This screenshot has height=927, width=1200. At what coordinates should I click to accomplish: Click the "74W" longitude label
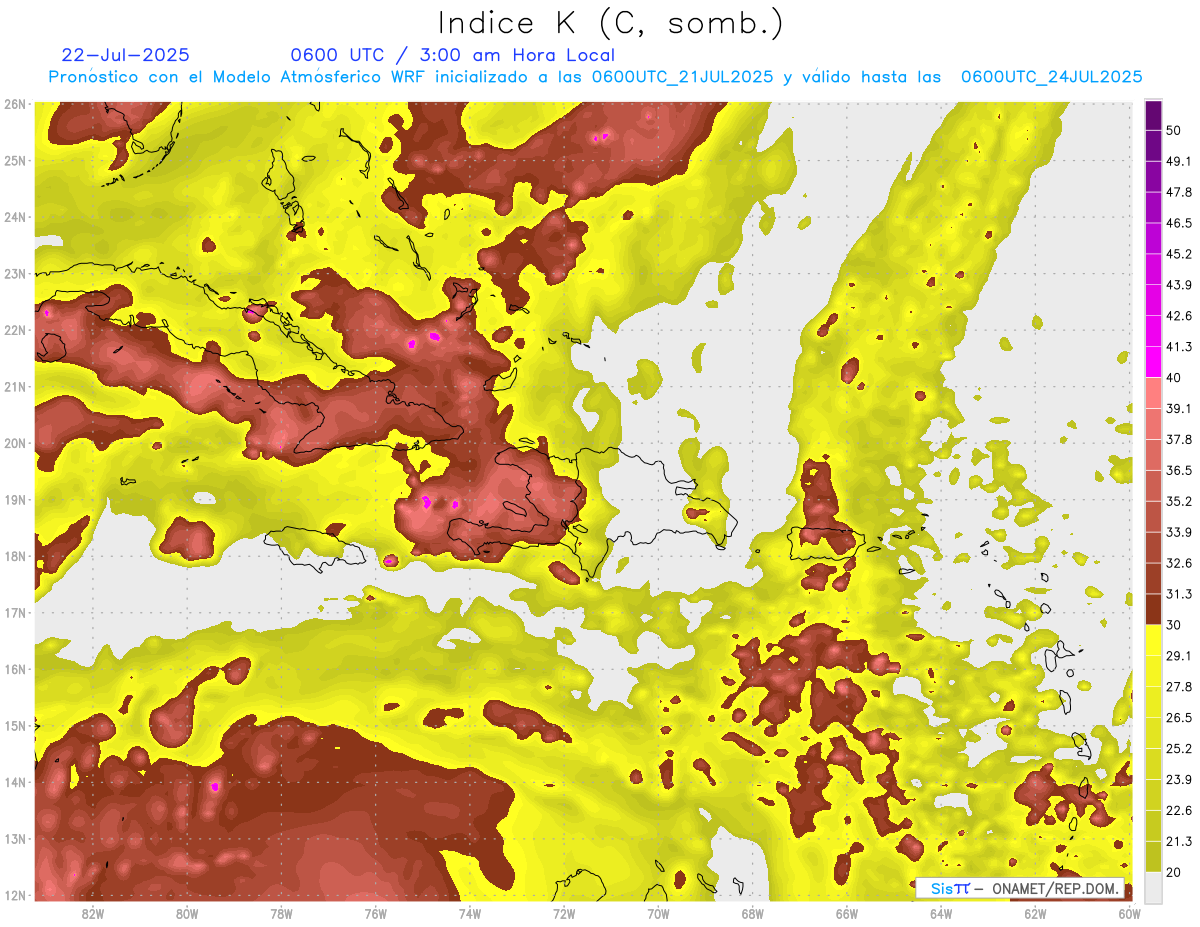click(469, 913)
